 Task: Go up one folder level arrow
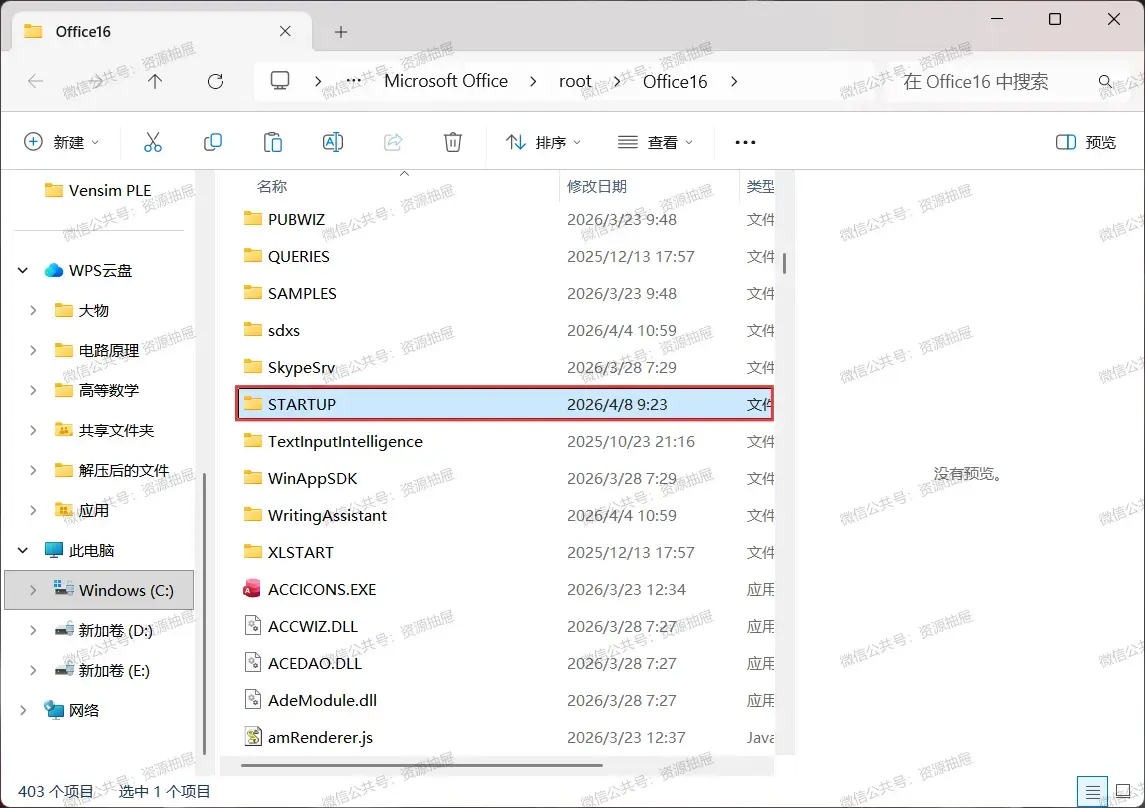click(x=155, y=81)
